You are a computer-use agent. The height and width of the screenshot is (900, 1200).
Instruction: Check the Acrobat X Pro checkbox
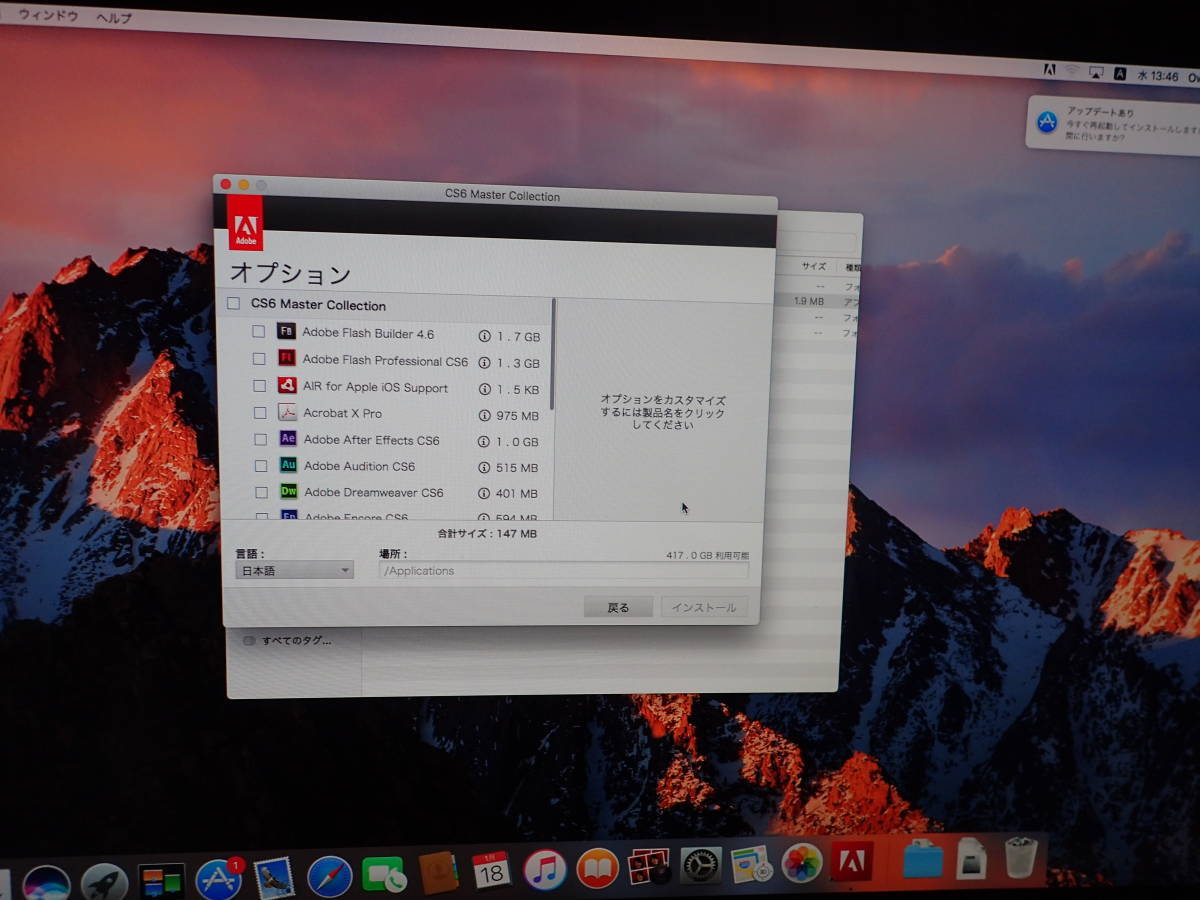(x=260, y=412)
